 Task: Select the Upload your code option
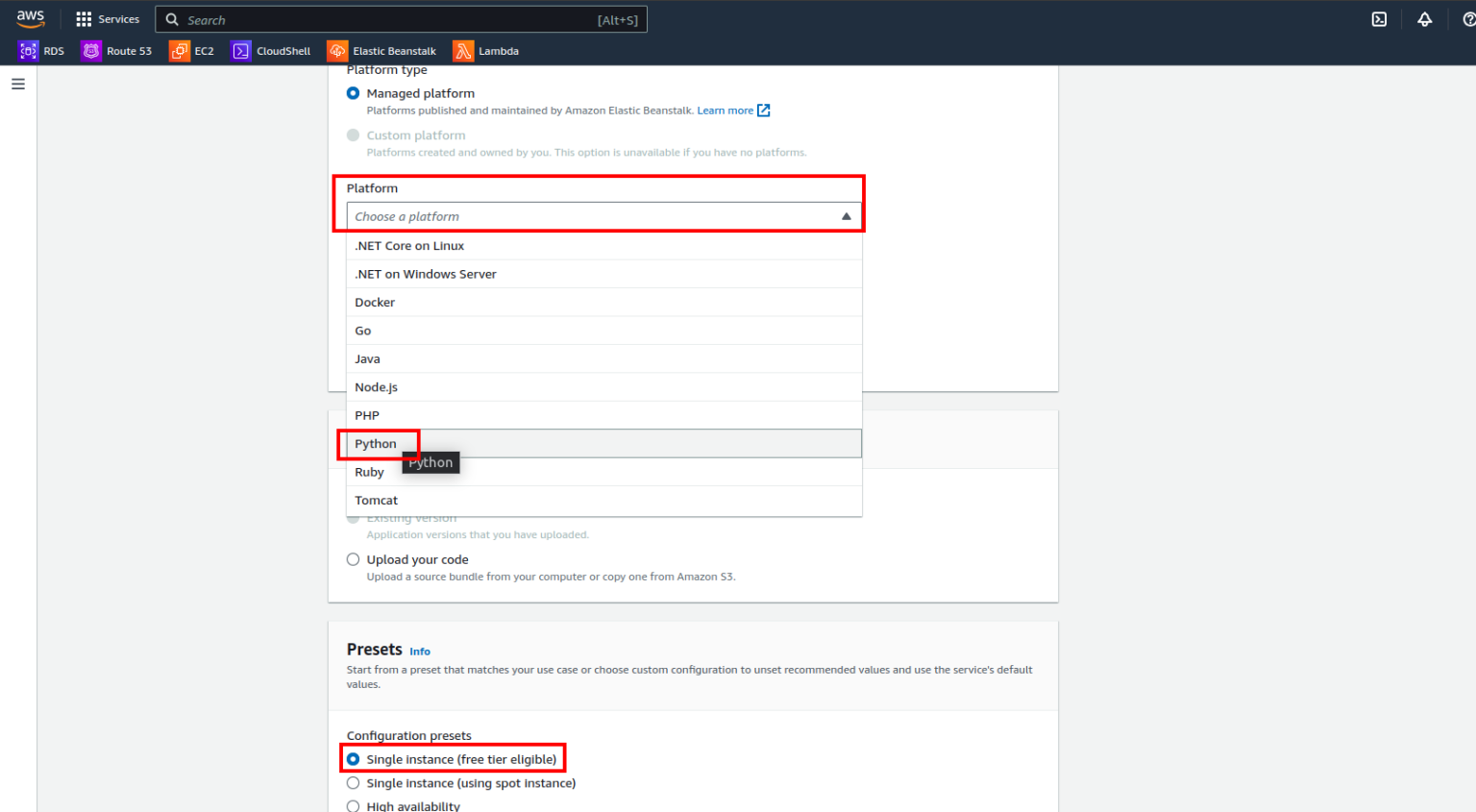[353, 558]
